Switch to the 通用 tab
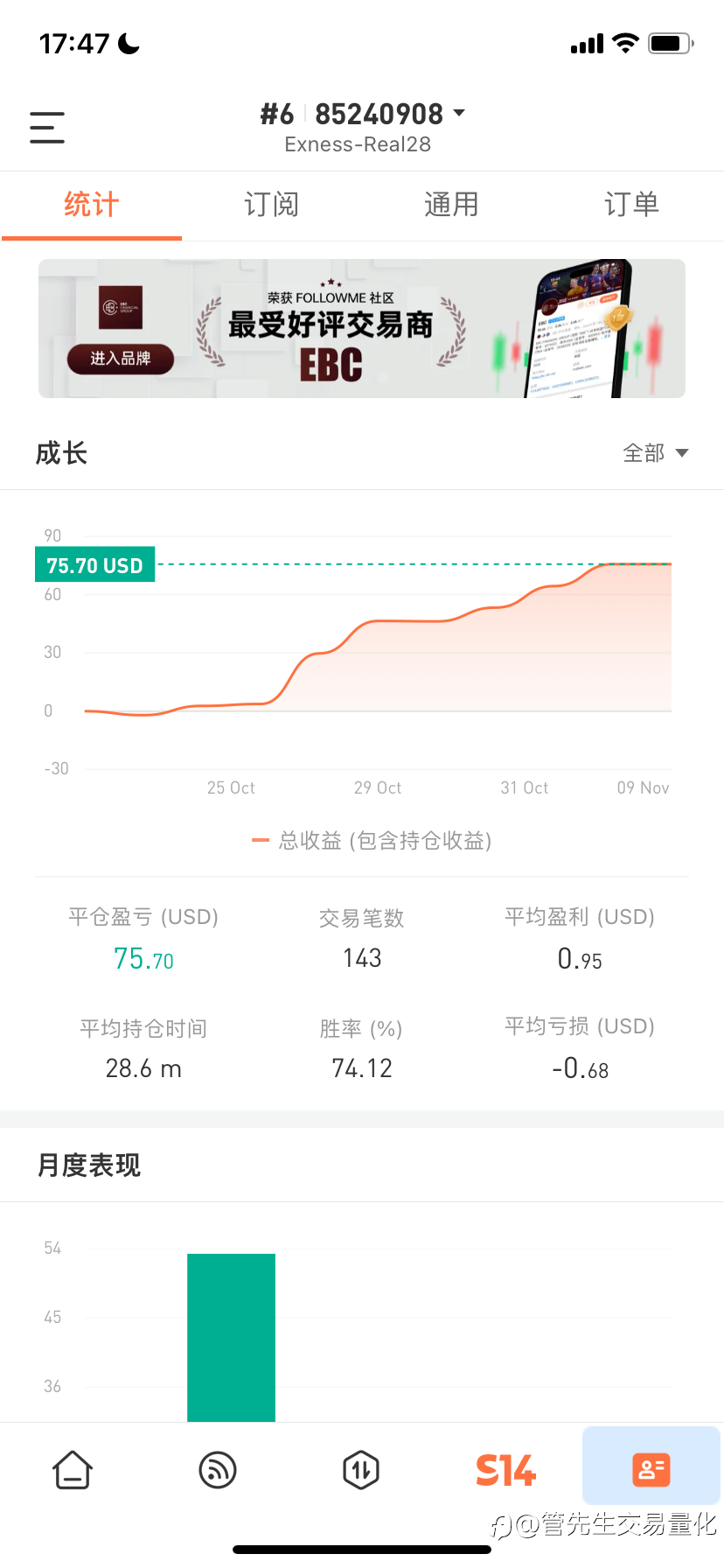 coord(451,205)
